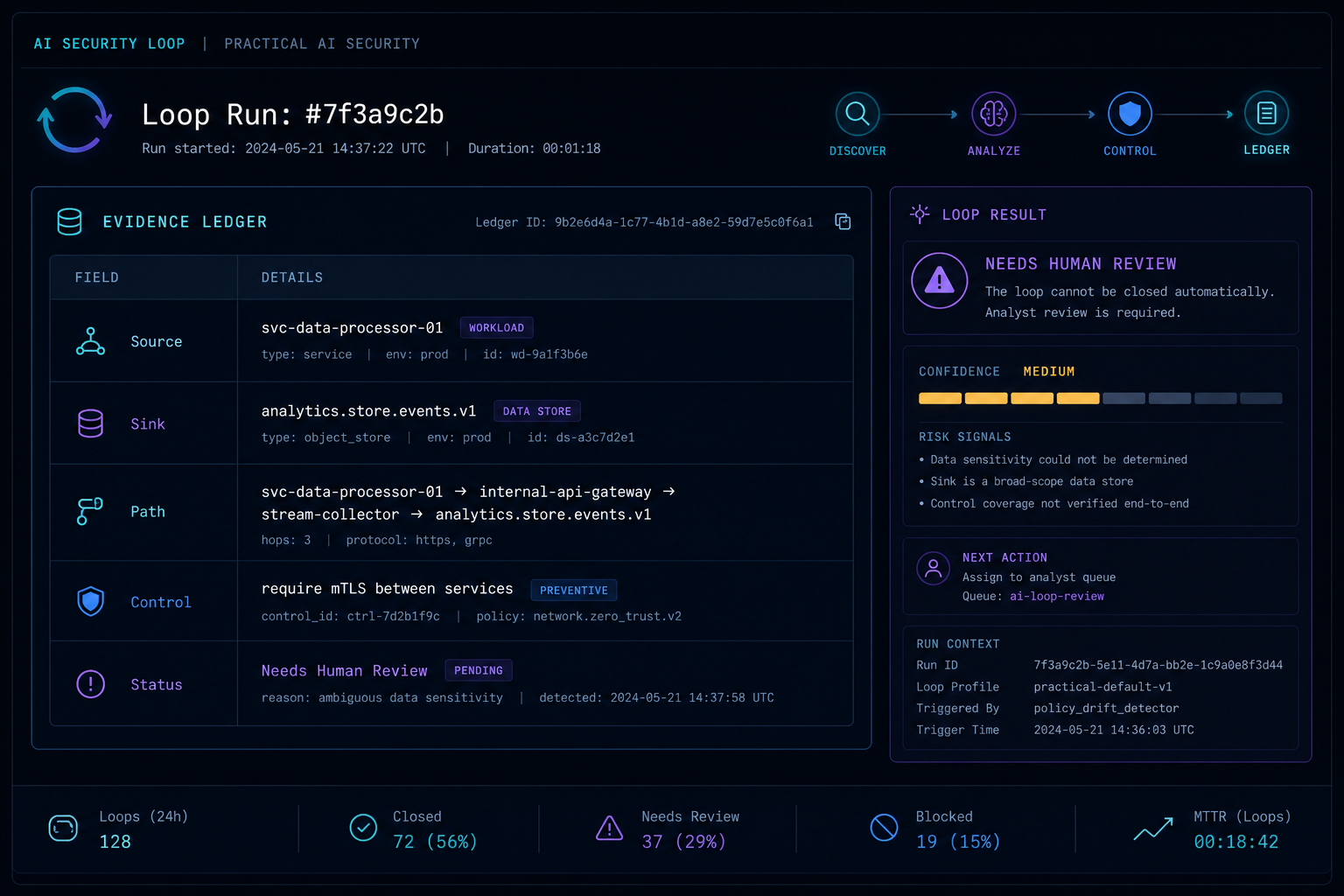Copy the Ledger ID to clipboard
The image size is (1344, 896).
pos(843,221)
